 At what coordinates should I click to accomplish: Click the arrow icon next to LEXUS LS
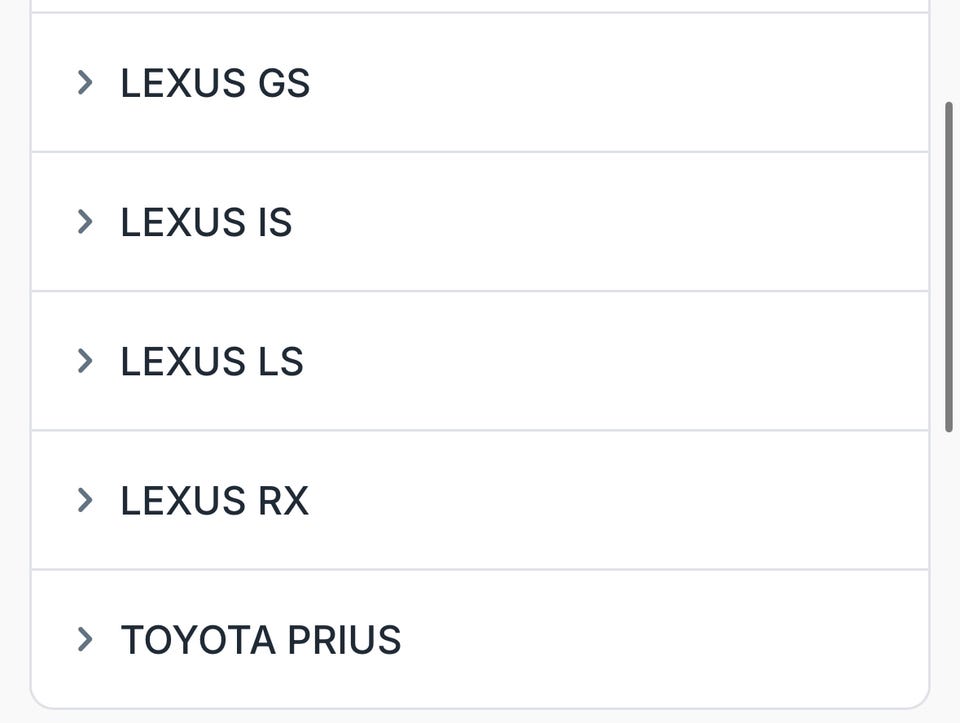point(85,360)
